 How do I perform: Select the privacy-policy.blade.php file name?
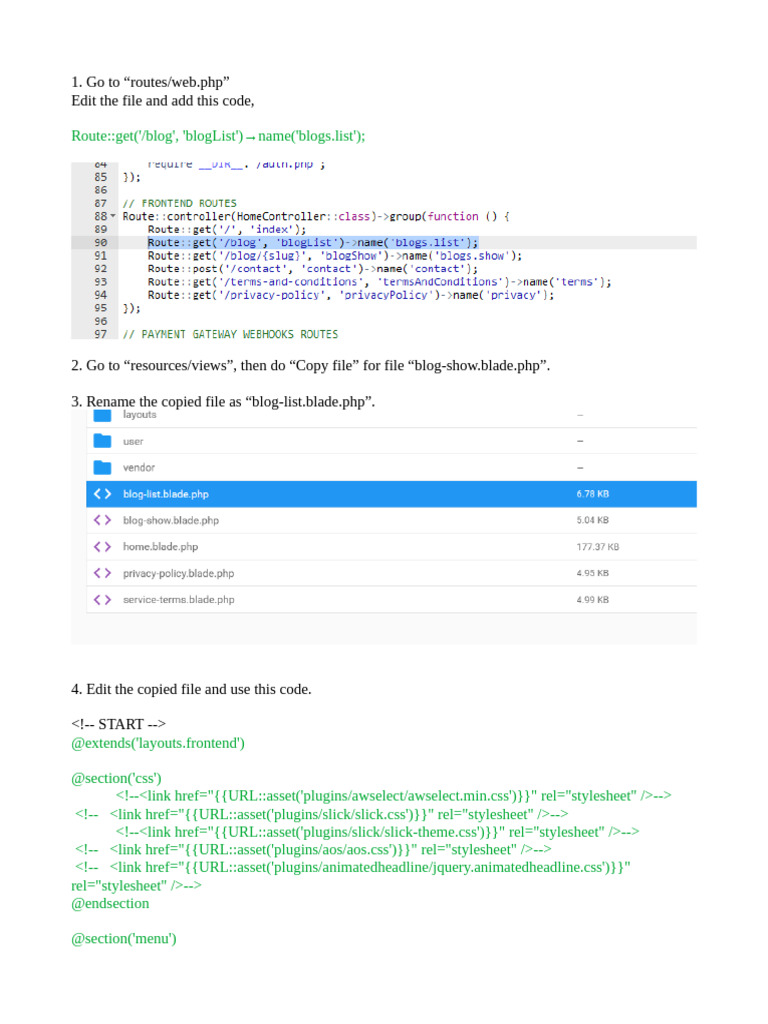point(178,573)
